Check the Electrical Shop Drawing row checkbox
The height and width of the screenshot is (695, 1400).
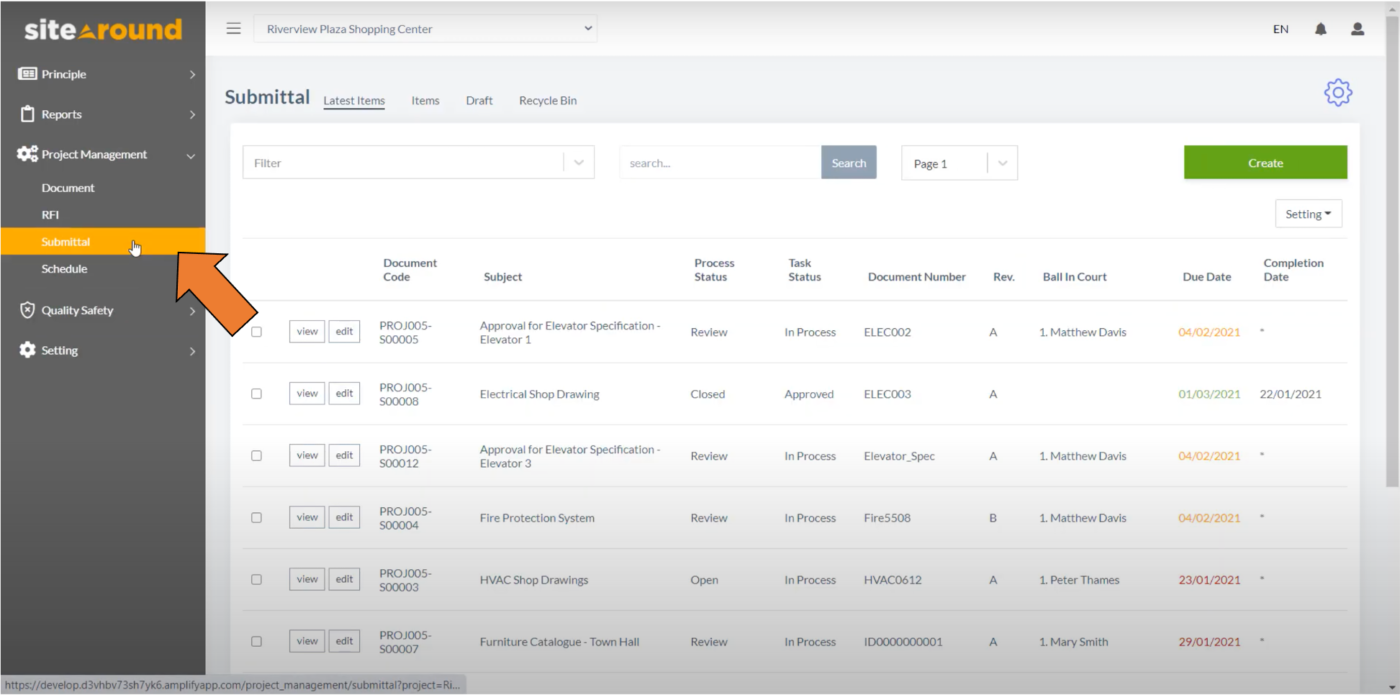256,393
